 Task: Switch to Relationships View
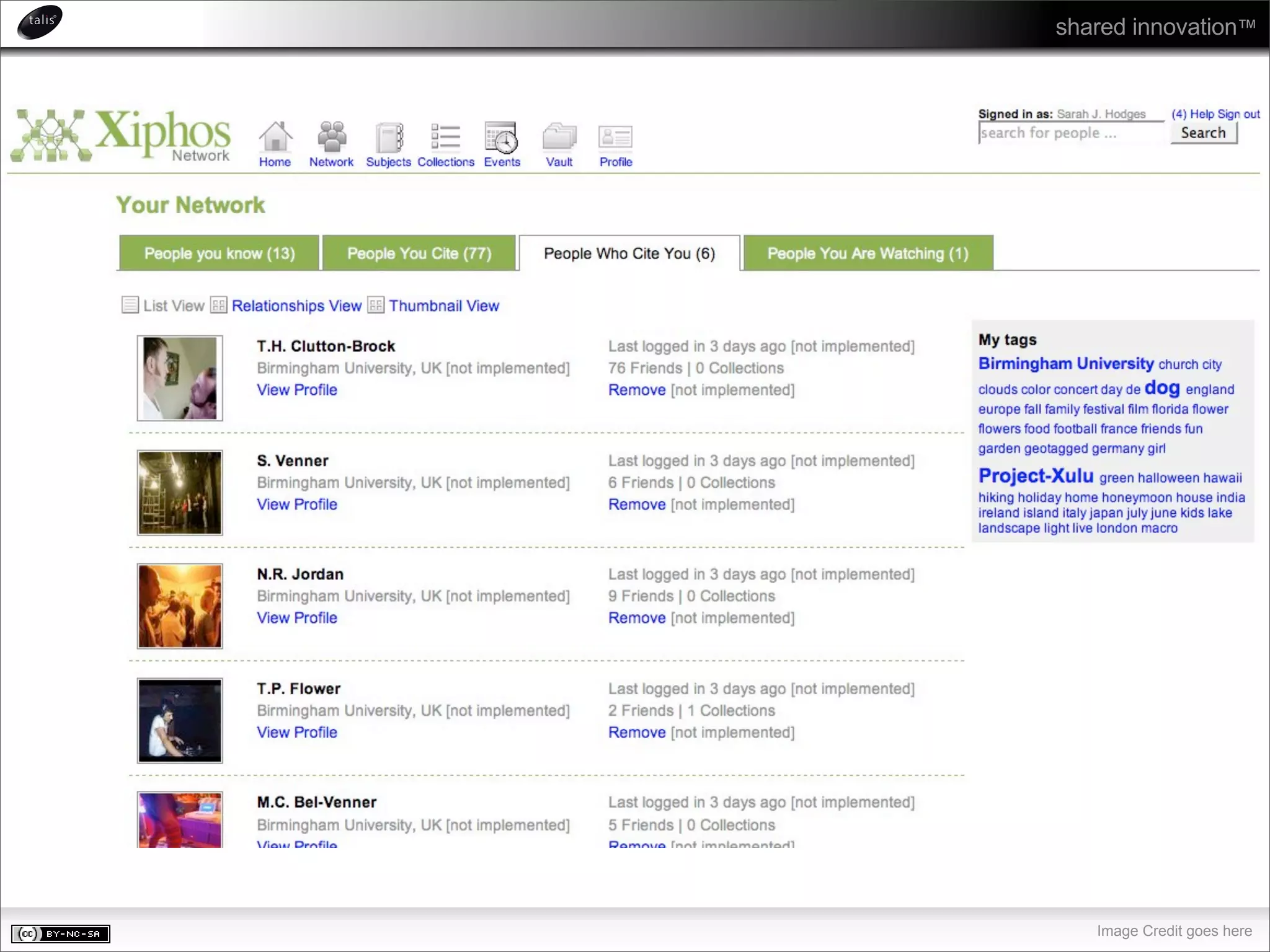tap(296, 306)
